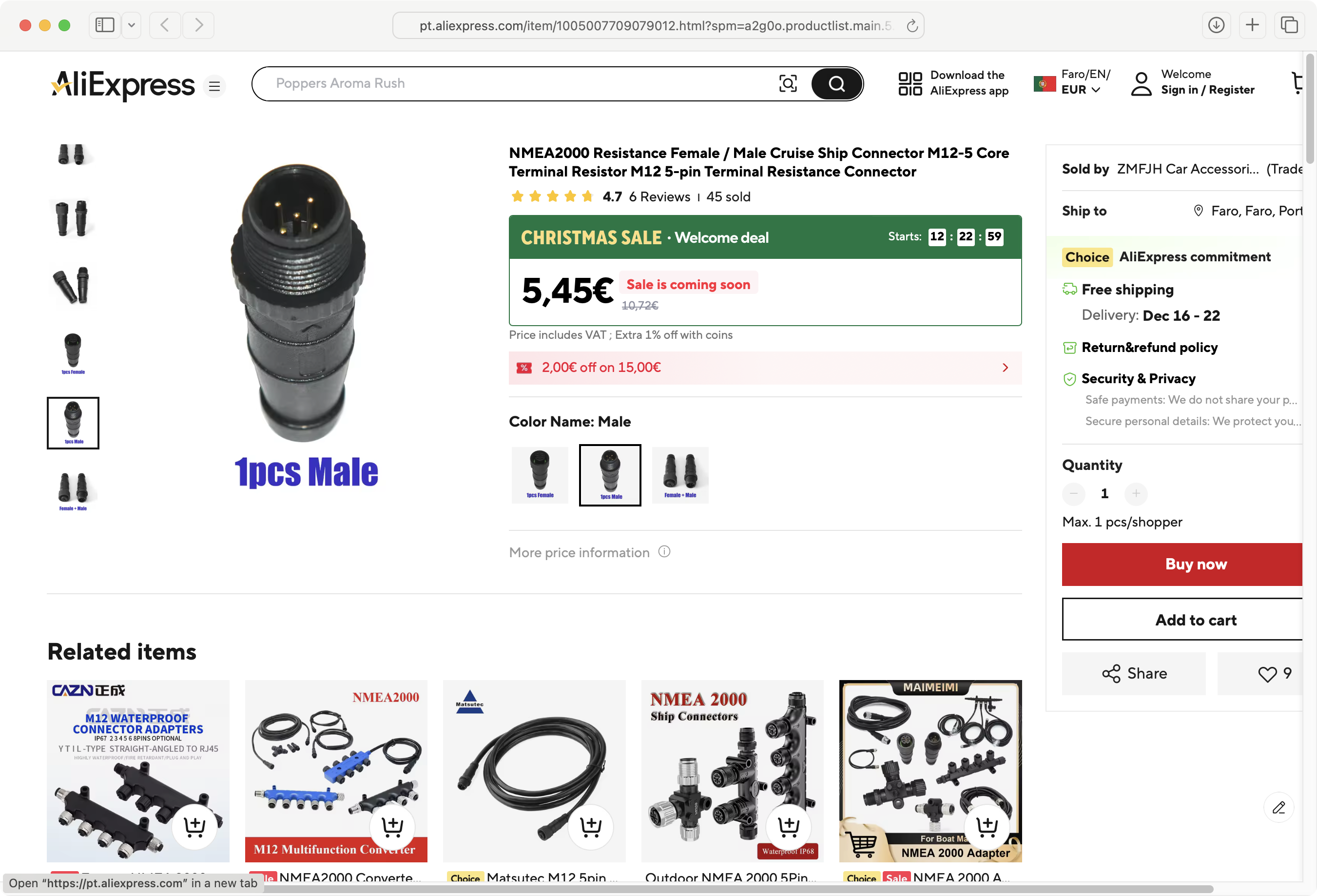Increase quantity with the plus stepper

[x=1136, y=493]
